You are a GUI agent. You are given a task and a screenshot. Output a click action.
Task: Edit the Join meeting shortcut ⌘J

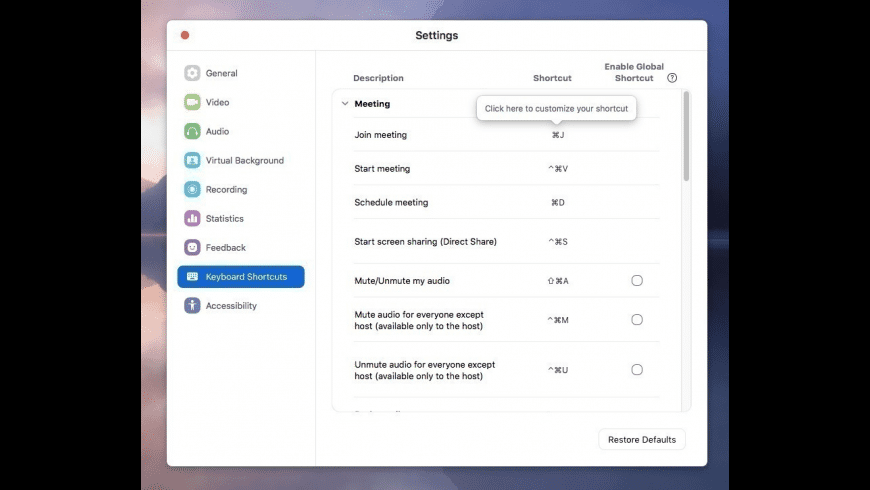click(558, 135)
